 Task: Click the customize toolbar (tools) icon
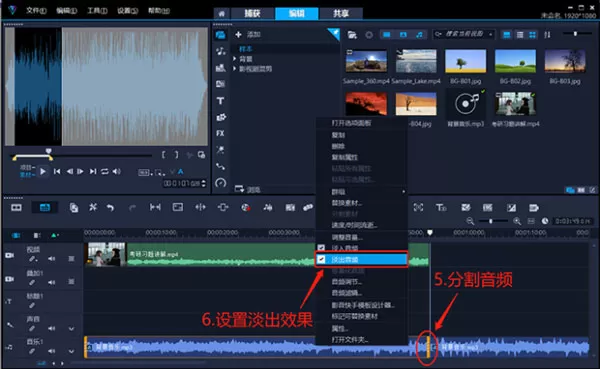pyautogui.click(x=93, y=207)
